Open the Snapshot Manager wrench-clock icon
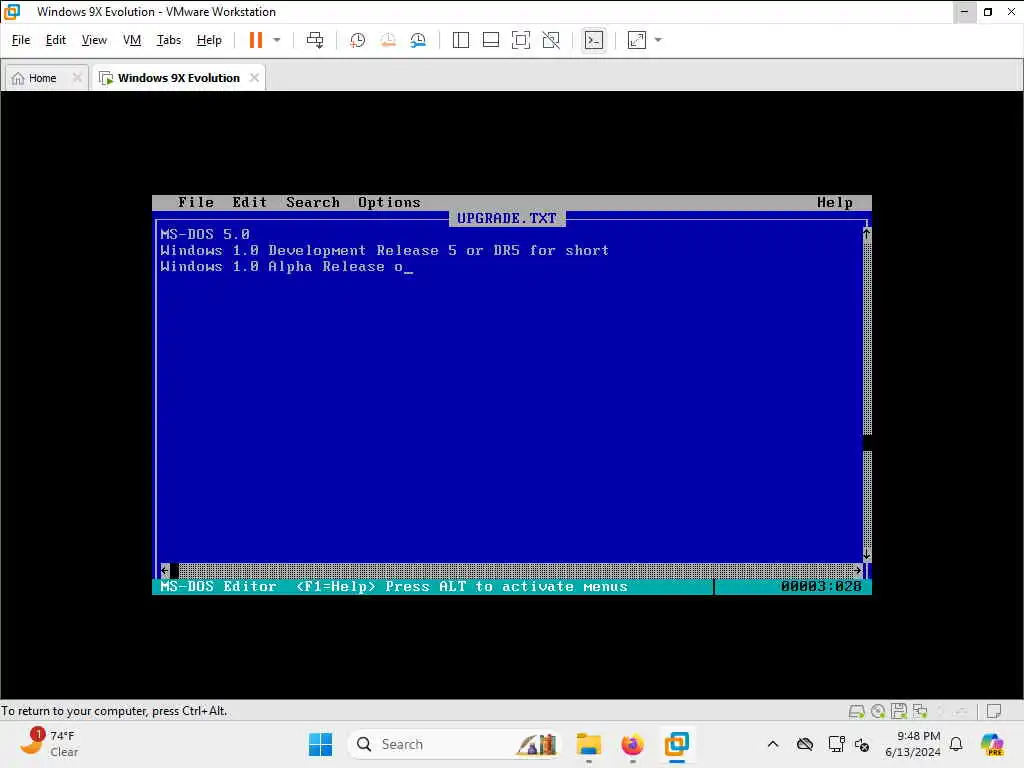The width and height of the screenshot is (1024, 768). pyautogui.click(x=418, y=40)
